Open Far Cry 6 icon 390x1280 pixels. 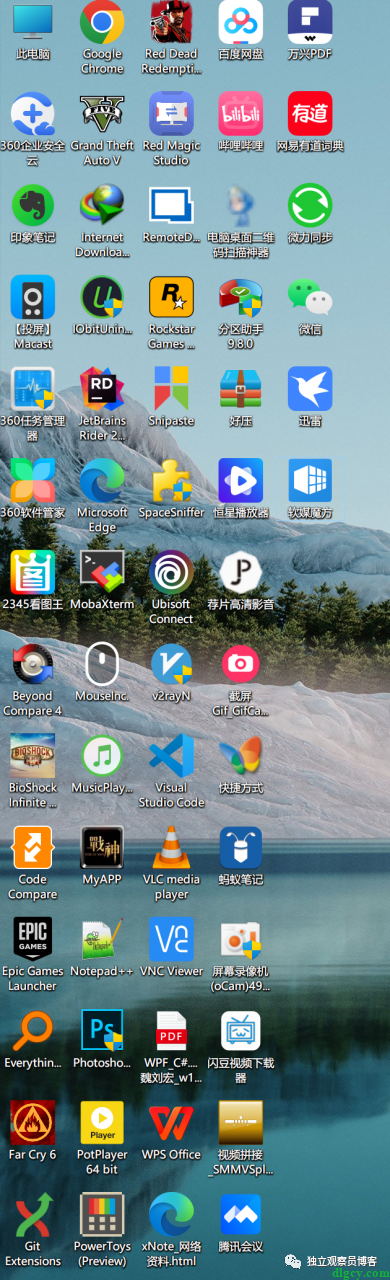pos(32,1122)
